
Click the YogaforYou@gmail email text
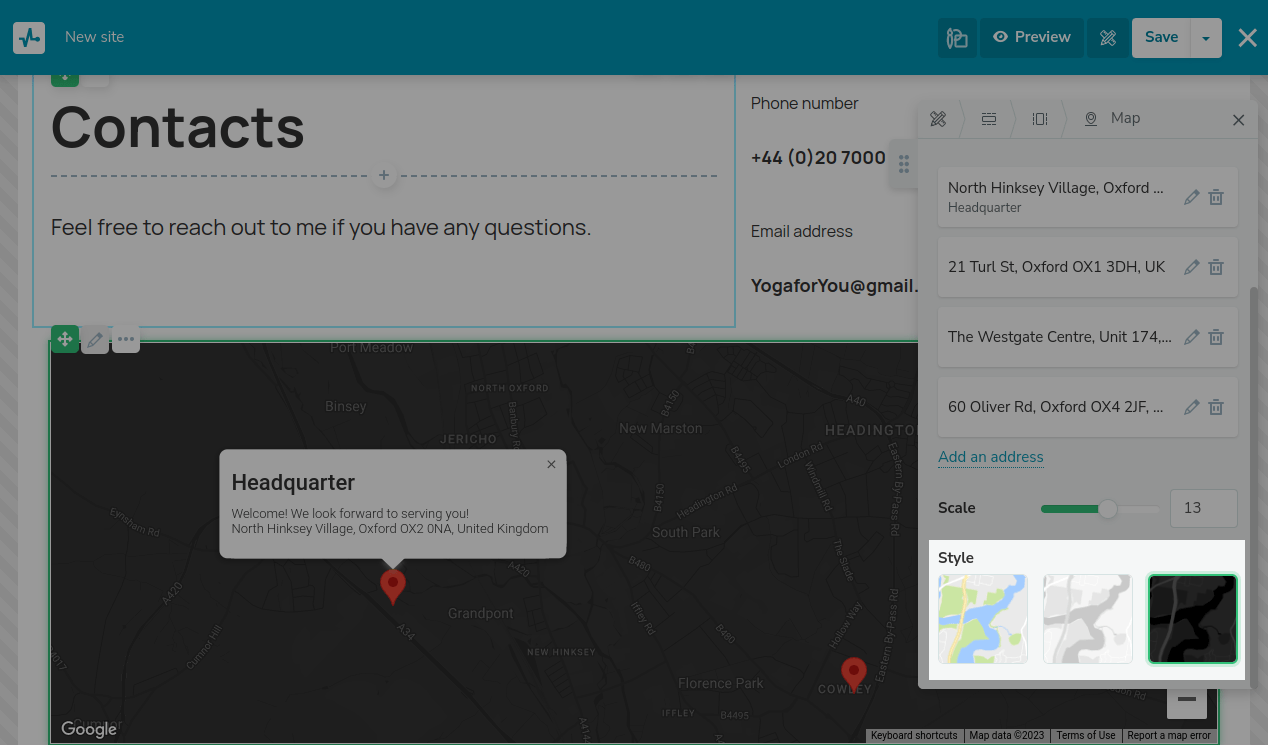(834, 286)
